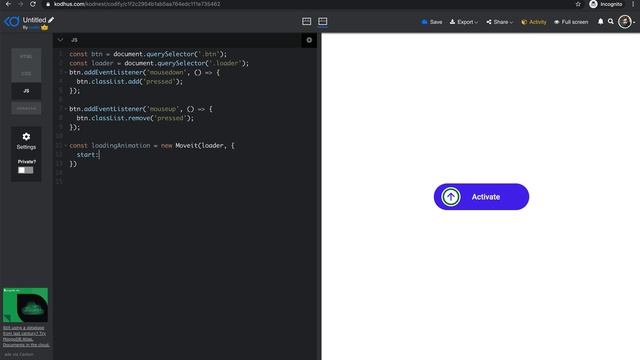Open the sidebar advertisement text link
Image resolution: width=640 pixels, height=360 pixels.
26,336
